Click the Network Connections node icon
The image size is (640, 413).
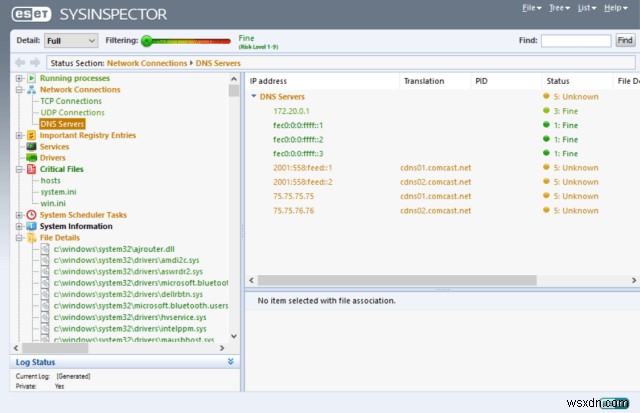(x=31, y=90)
